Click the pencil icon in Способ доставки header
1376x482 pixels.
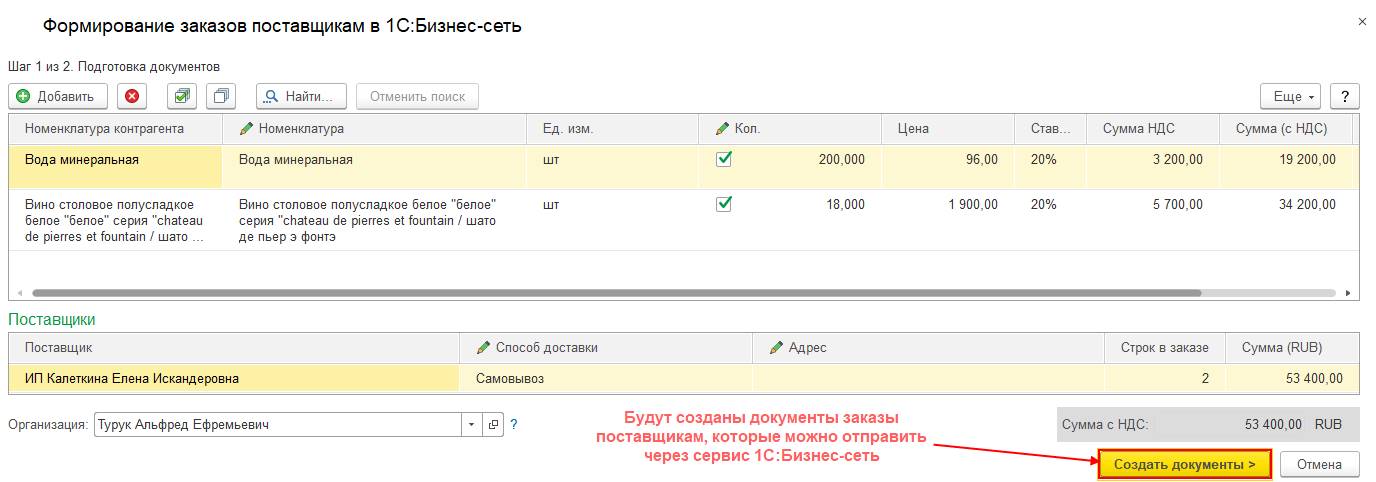click(x=483, y=348)
